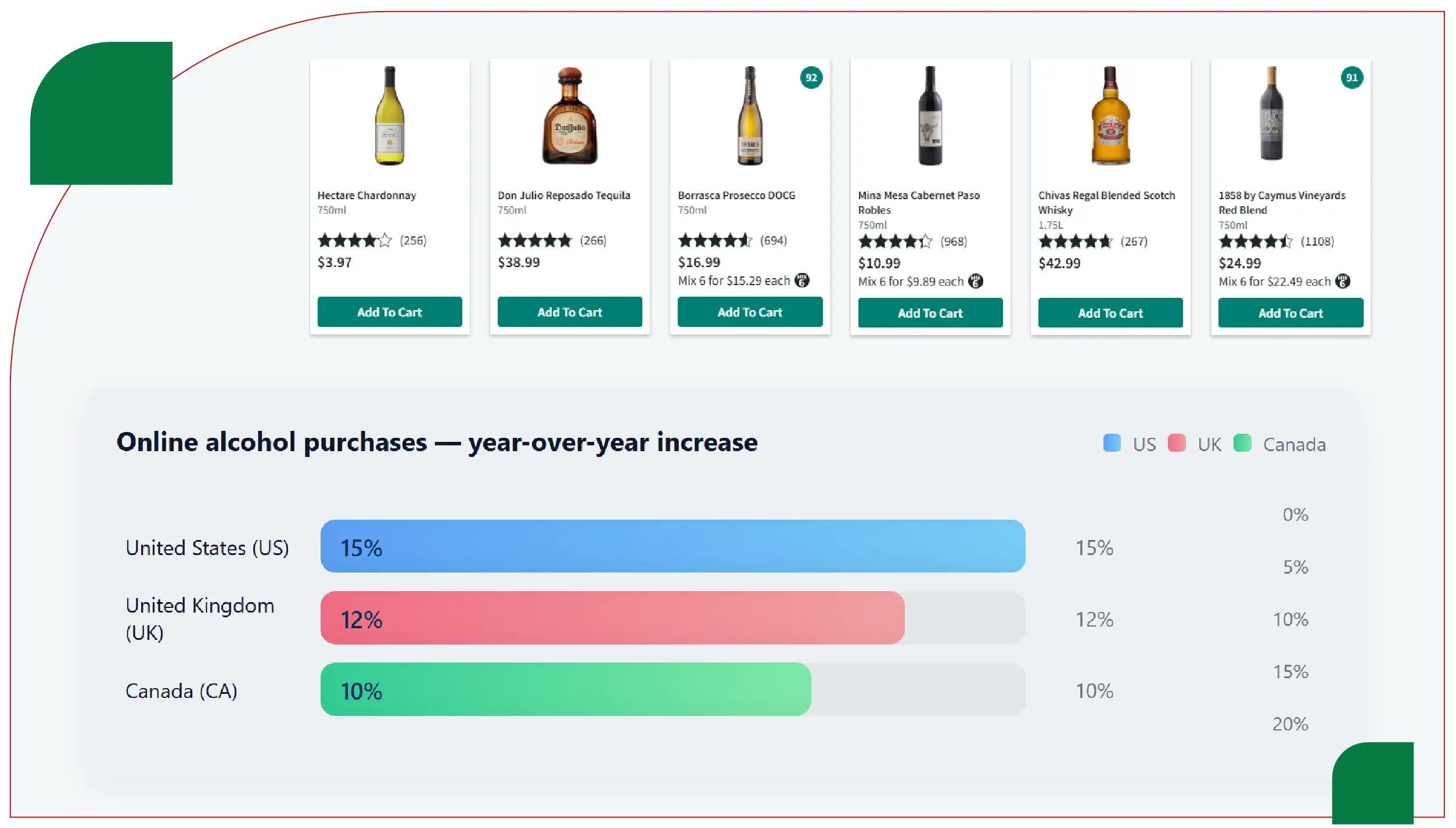1456x828 pixels.
Task: Click the star rating on Borrasca Prosecco
Action: pos(716,240)
